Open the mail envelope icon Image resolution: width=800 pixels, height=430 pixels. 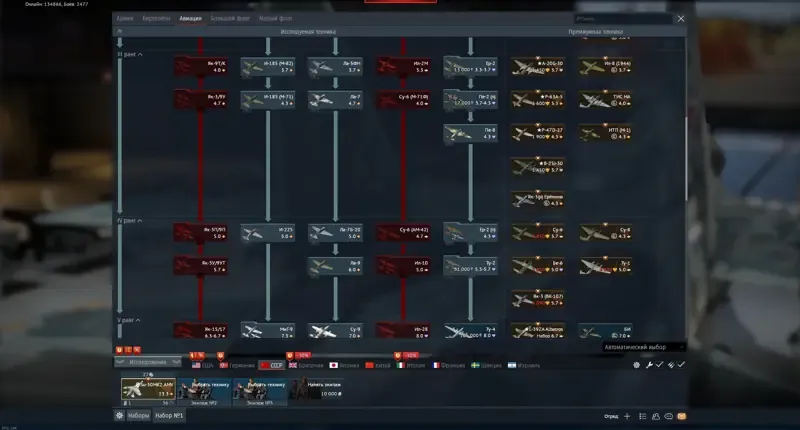coord(681,416)
